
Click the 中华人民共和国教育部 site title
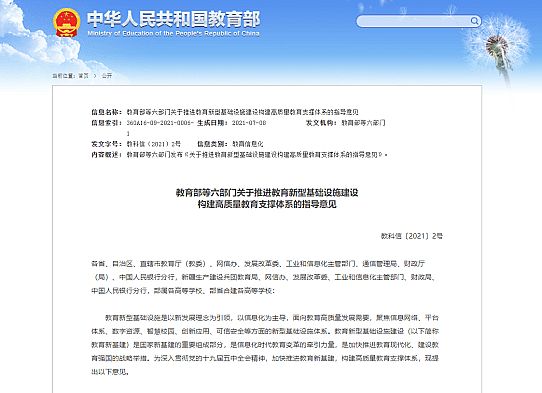coord(174,19)
